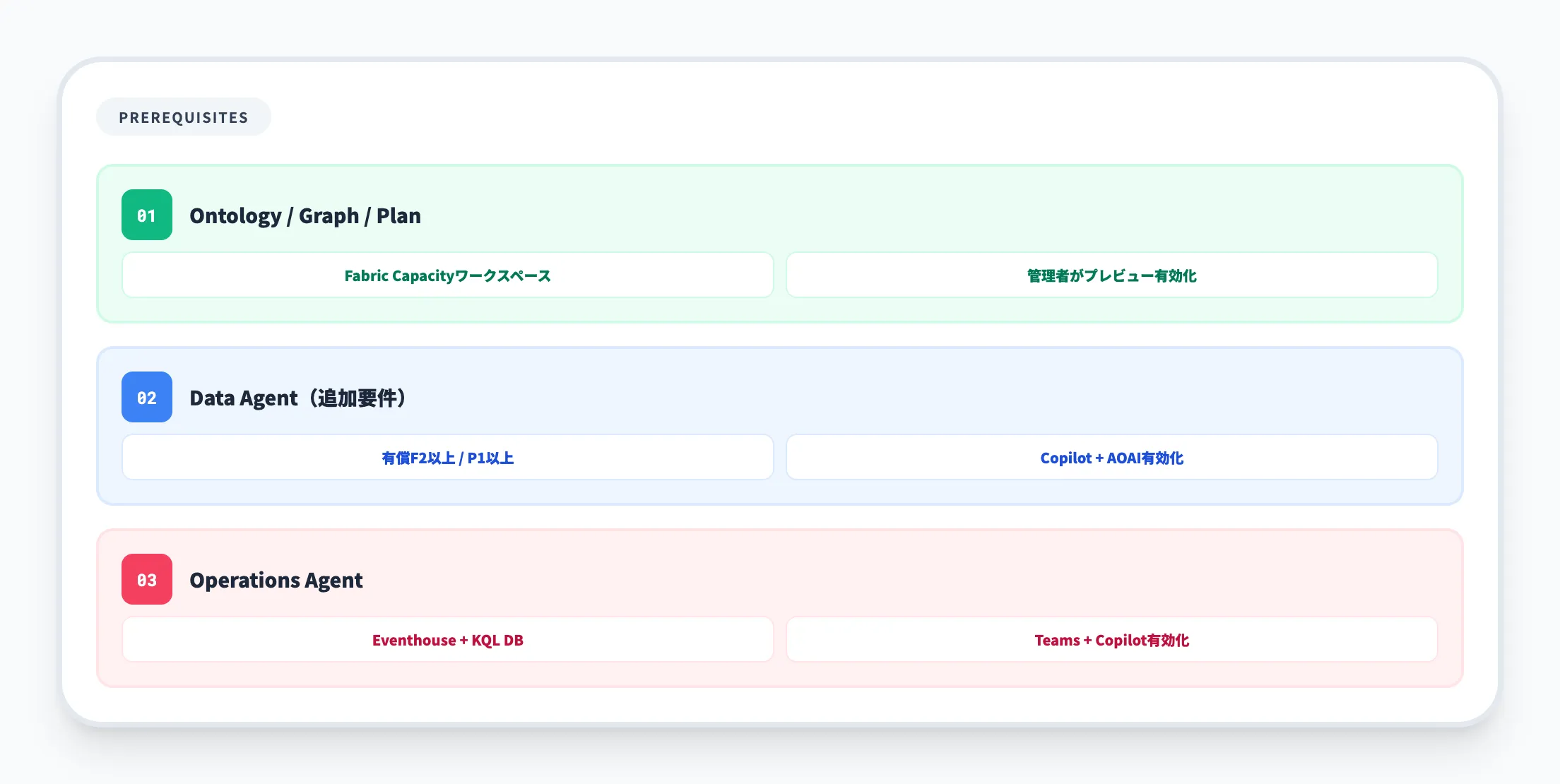
Task: Click the red 03 number badge
Action: coord(147,579)
